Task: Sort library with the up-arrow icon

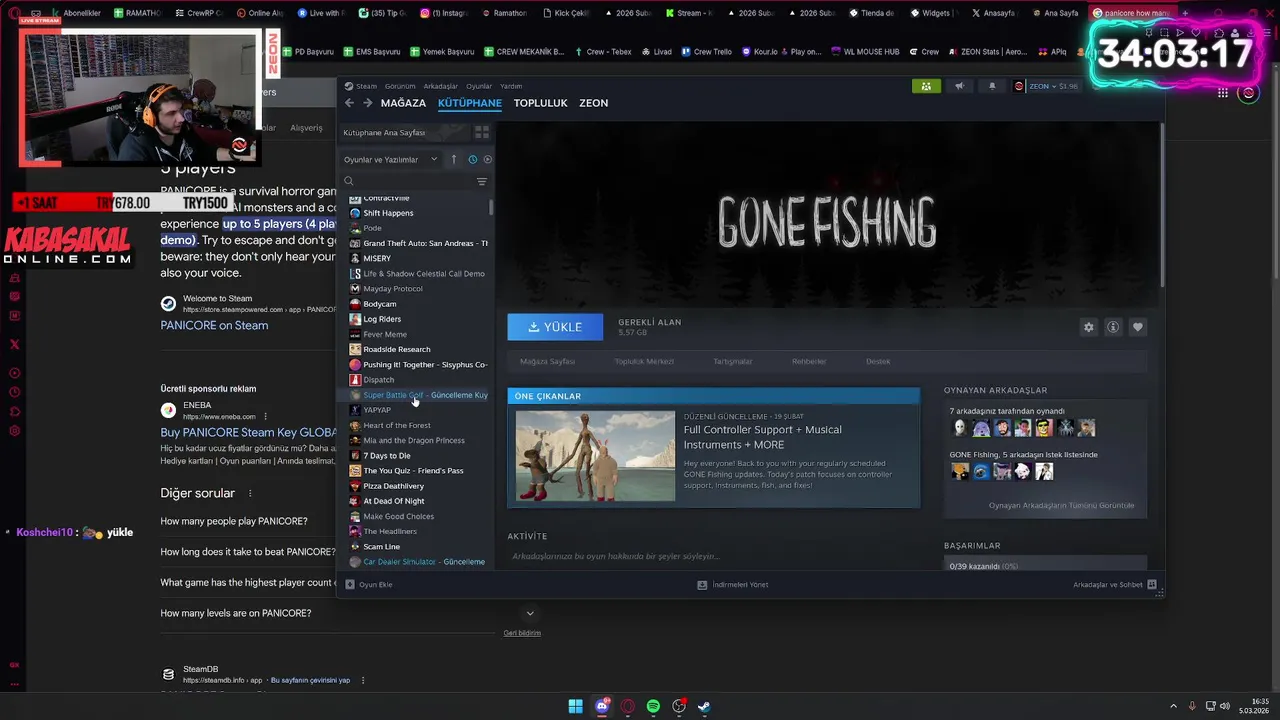Action: pyautogui.click(x=453, y=159)
